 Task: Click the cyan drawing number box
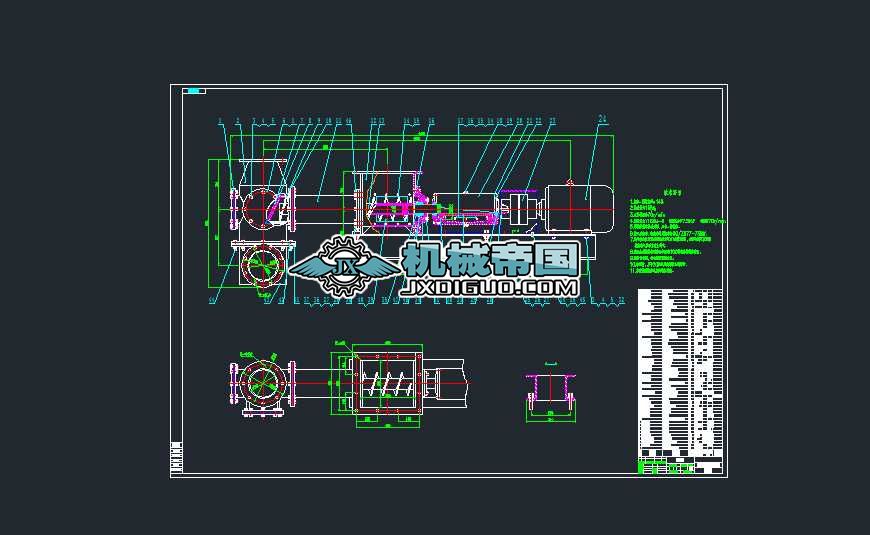[x=194, y=91]
